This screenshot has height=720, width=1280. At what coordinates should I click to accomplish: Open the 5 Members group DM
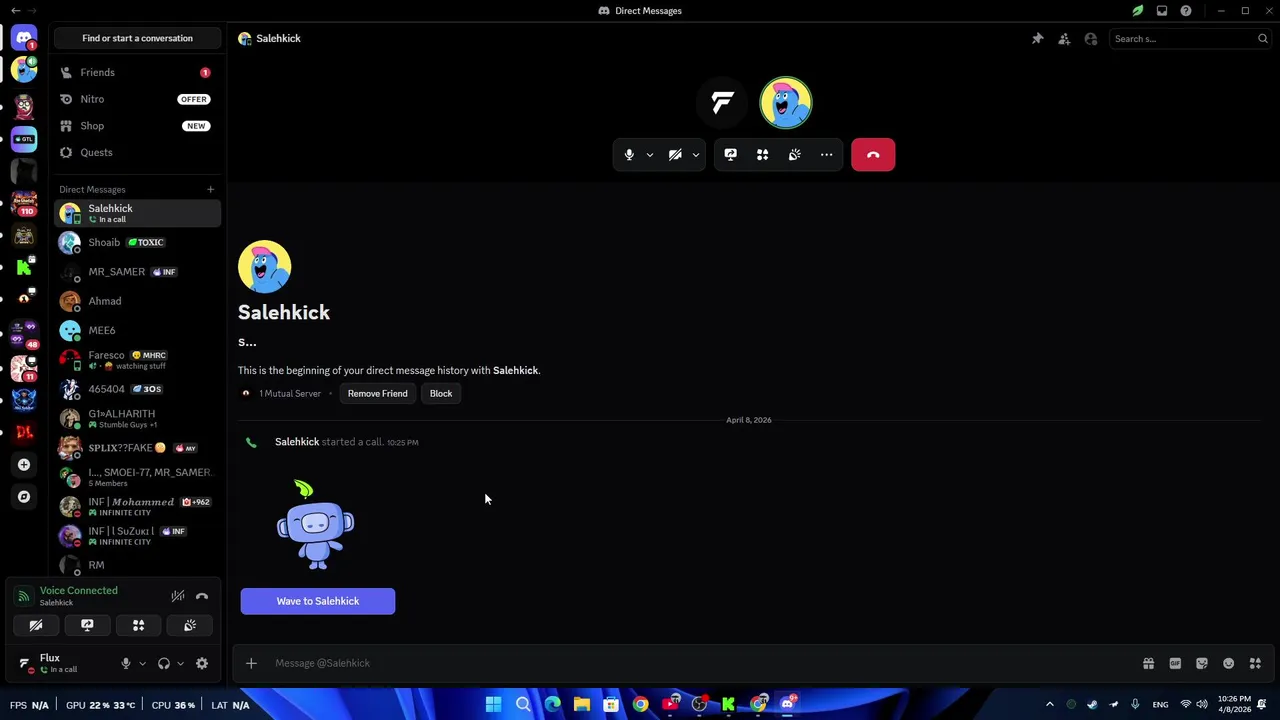pyautogui.click(x=138, y=477)
